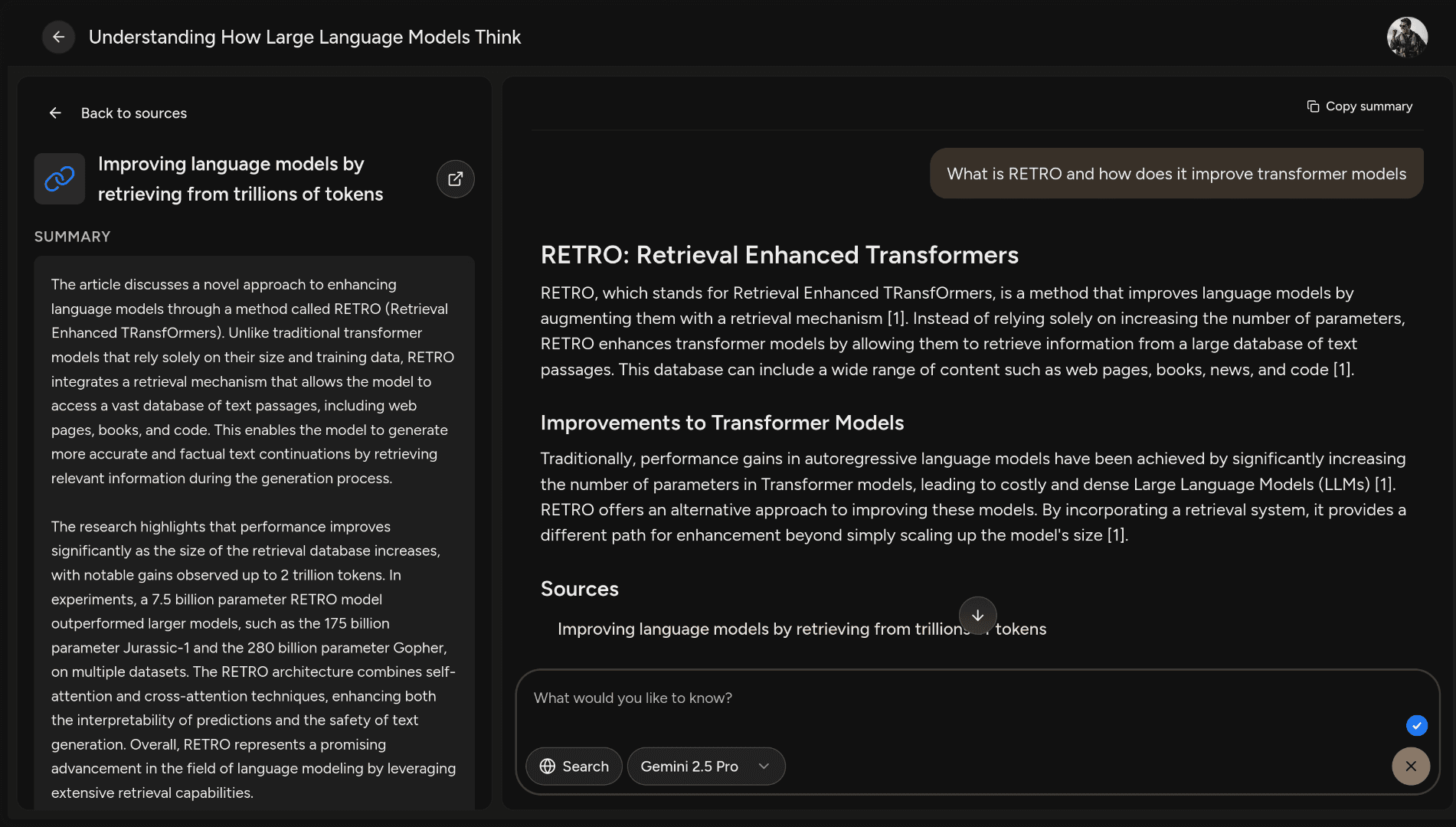Click the arrow icon next to Back to sources
The width and height of the screenshot is (1456, 827).
point(55,113)
